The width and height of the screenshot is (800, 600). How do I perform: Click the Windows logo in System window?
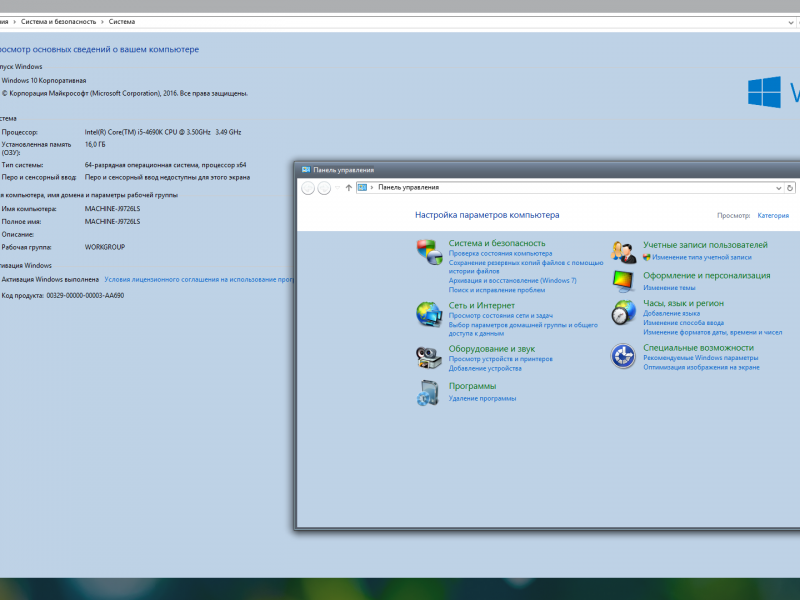(764, 92)
